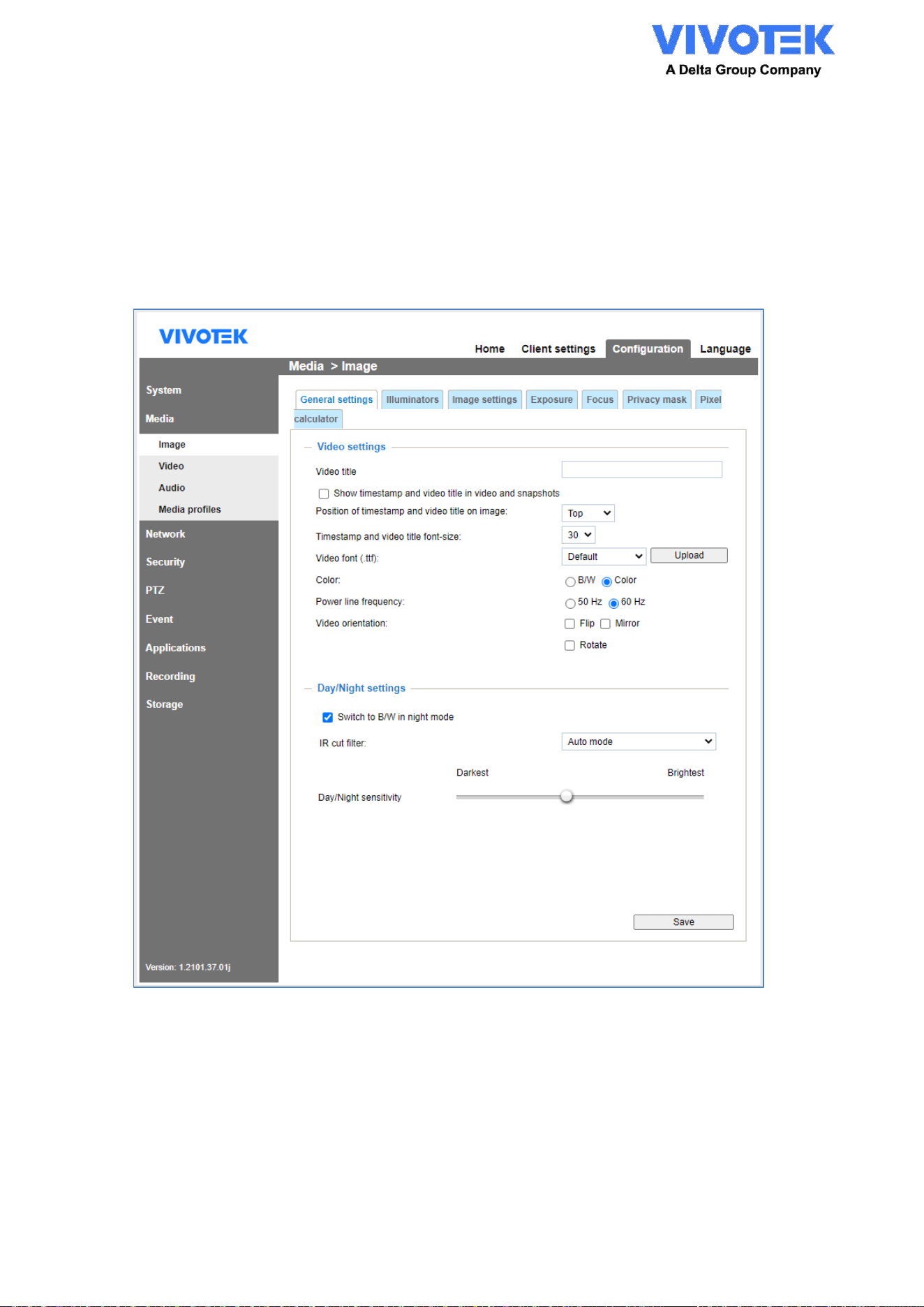924x1307 pixels.
Task: Open the font-size dropdown showing 30
Action: click(578, 535)
